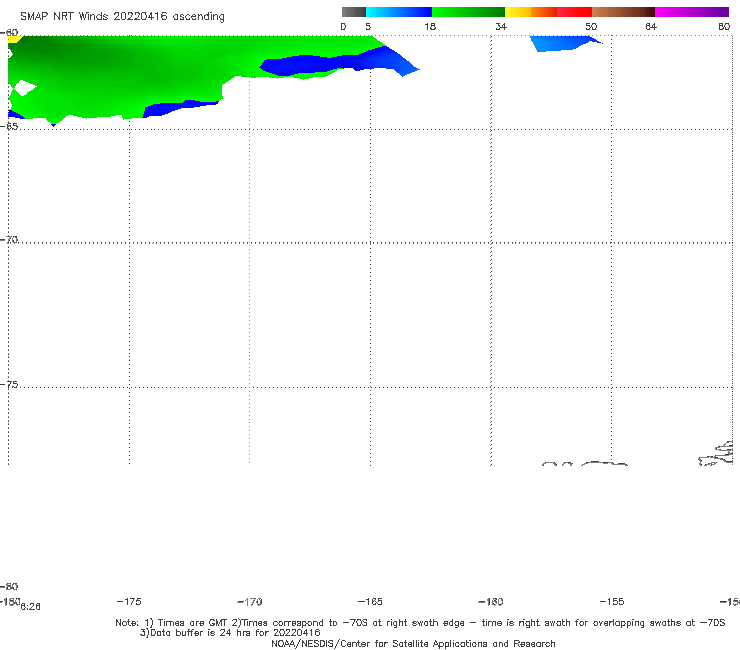The height and width of the screenshot is (650, 740).
Task: Pick the magenta-purple segment of the color bar
Action: pyautogui.click(x=692, y=12)
